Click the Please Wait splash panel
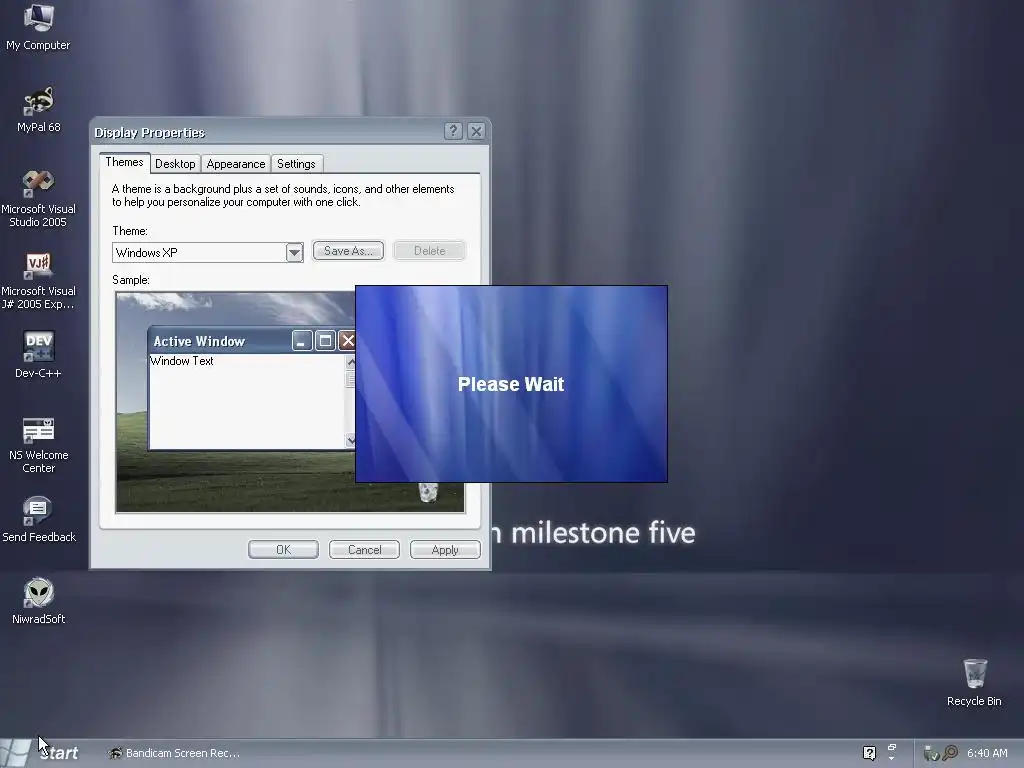 point(511,384)
